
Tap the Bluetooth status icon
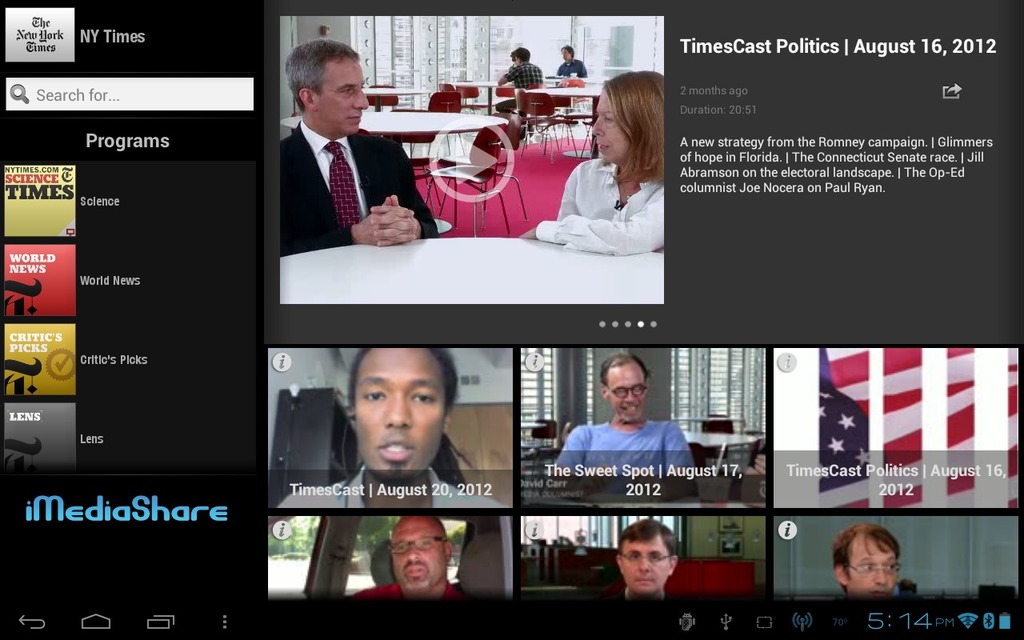pos(989,620)
